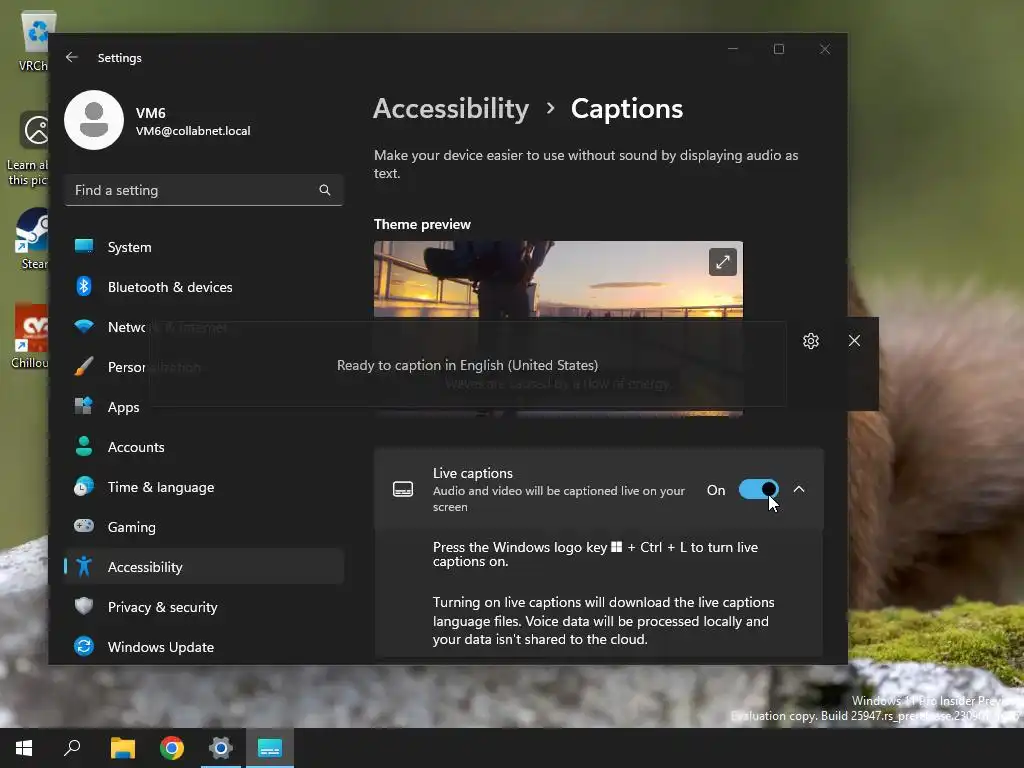Open File Explorer from the taskbar
This screenshot has height=768, width=1024.
pyautogui.click(x=122, y=748)
